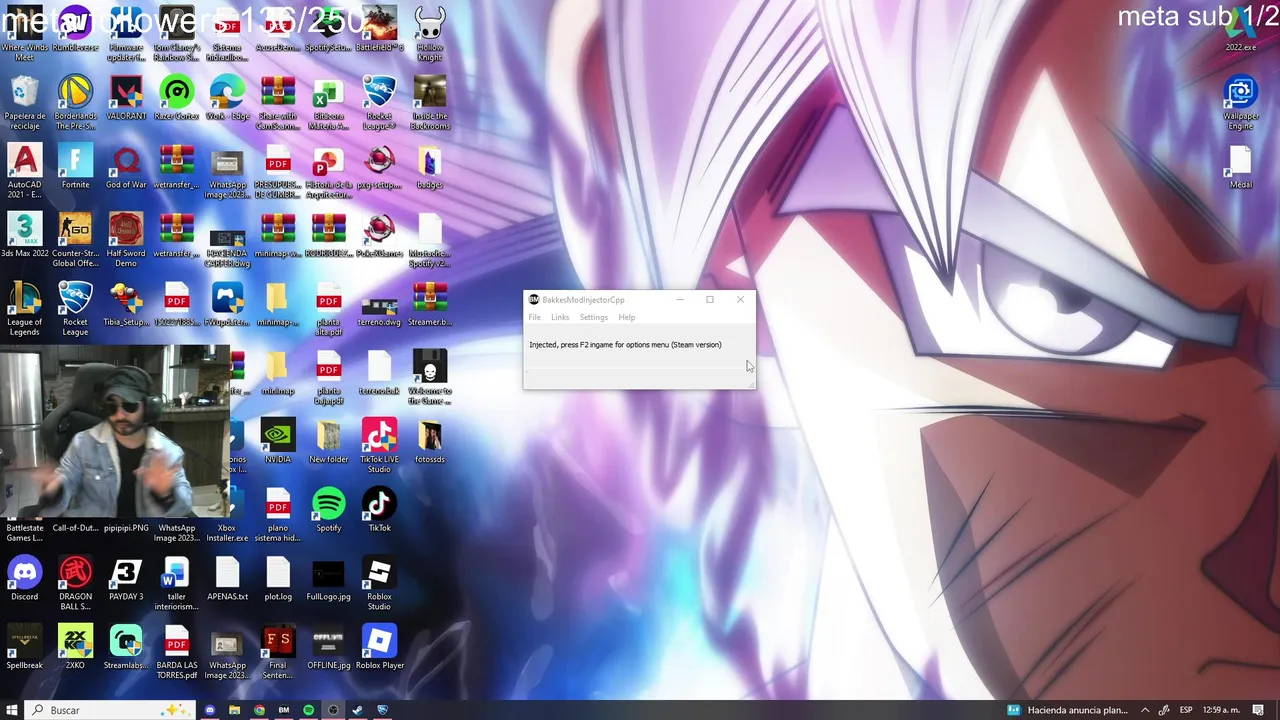This screenshot has height=720, width=1280.
Task: Select the God of War desktop icon
Action: [x=126, y=166]
